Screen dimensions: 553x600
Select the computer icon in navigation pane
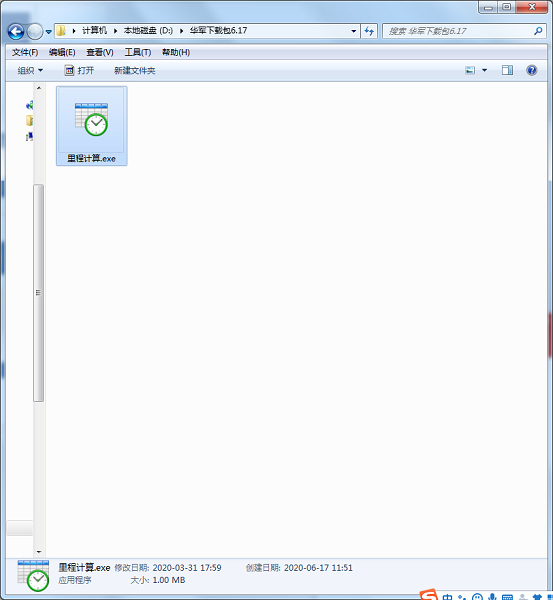coord(29,136)
